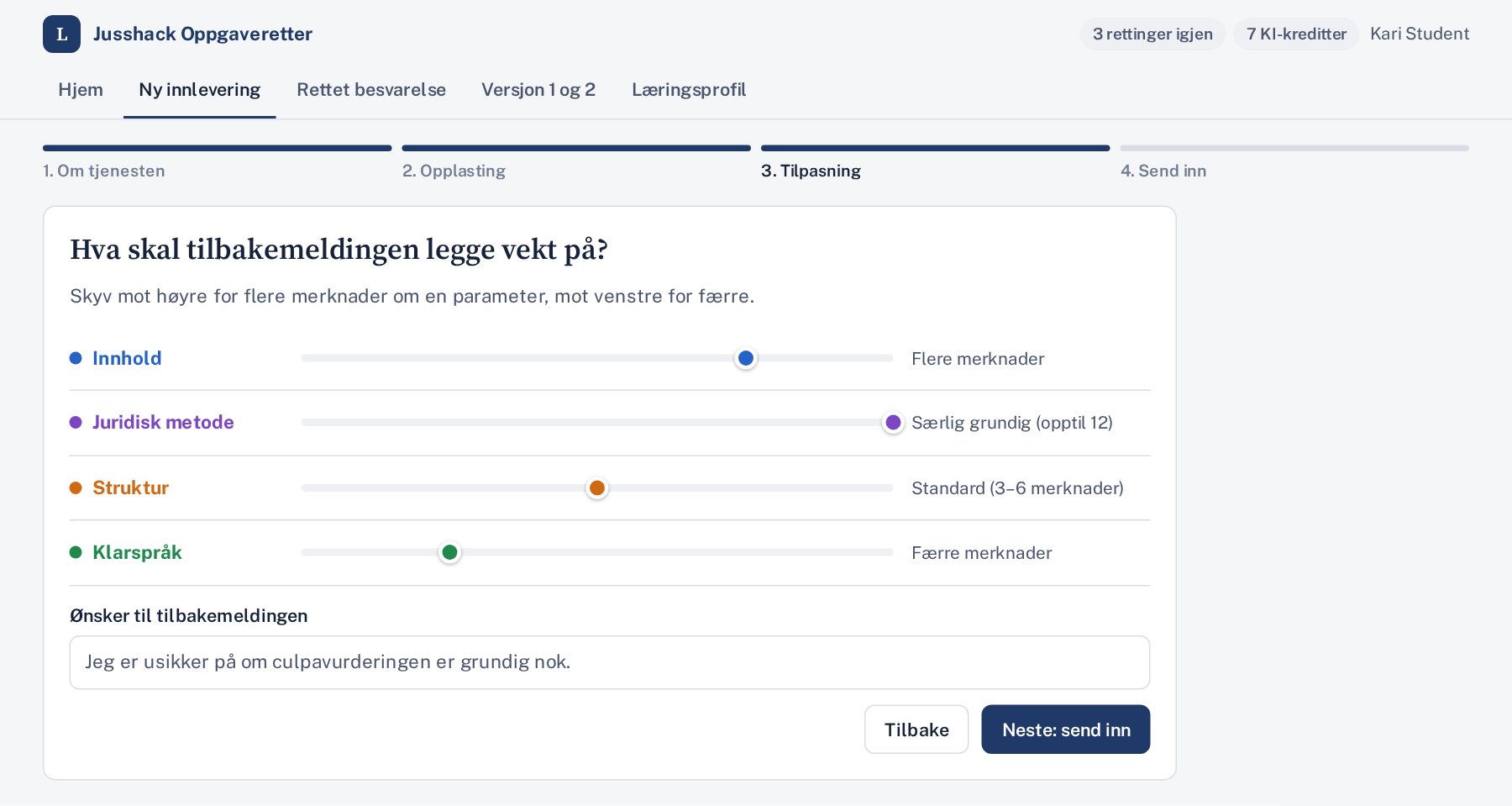Open the Hjem tab
This screenshot has height=806, width=1512.
pos(81,90)
